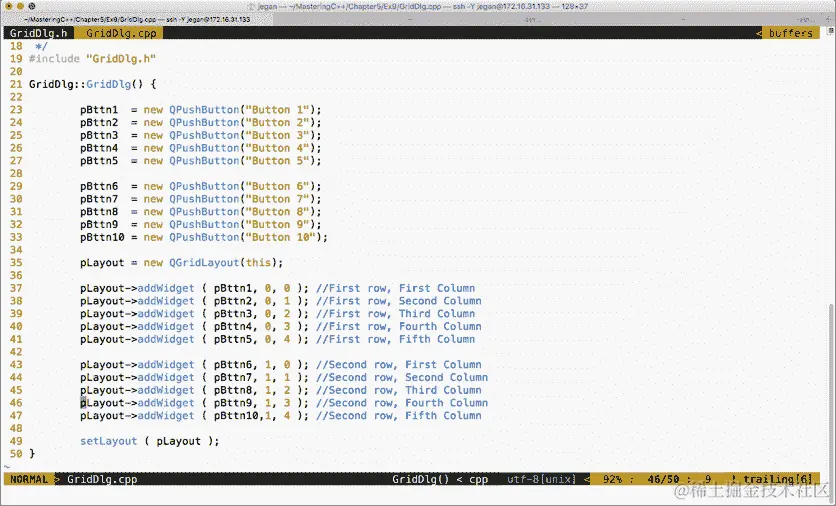This screenshot has height=506, width=836.
Task: Click the "Button 6" string literal
Action: tap(277, 187)
